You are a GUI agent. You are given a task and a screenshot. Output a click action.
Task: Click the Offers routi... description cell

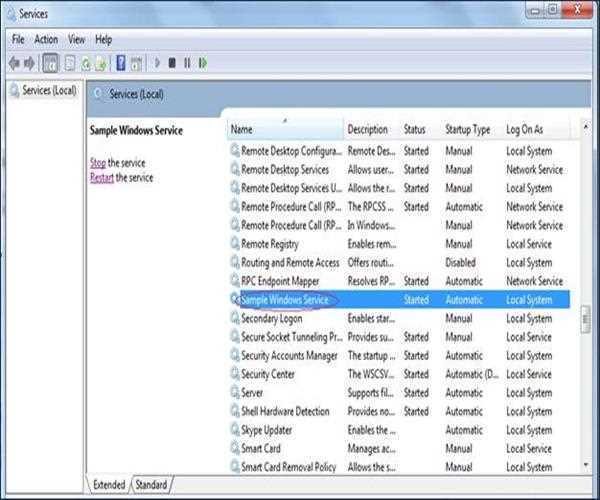coord(370,262)
